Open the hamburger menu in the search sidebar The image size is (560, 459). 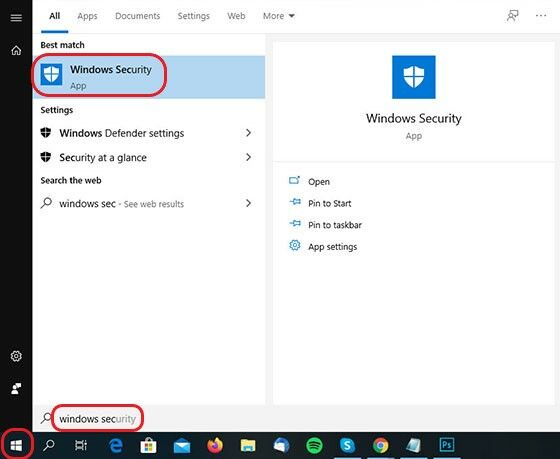click(16, 18)
